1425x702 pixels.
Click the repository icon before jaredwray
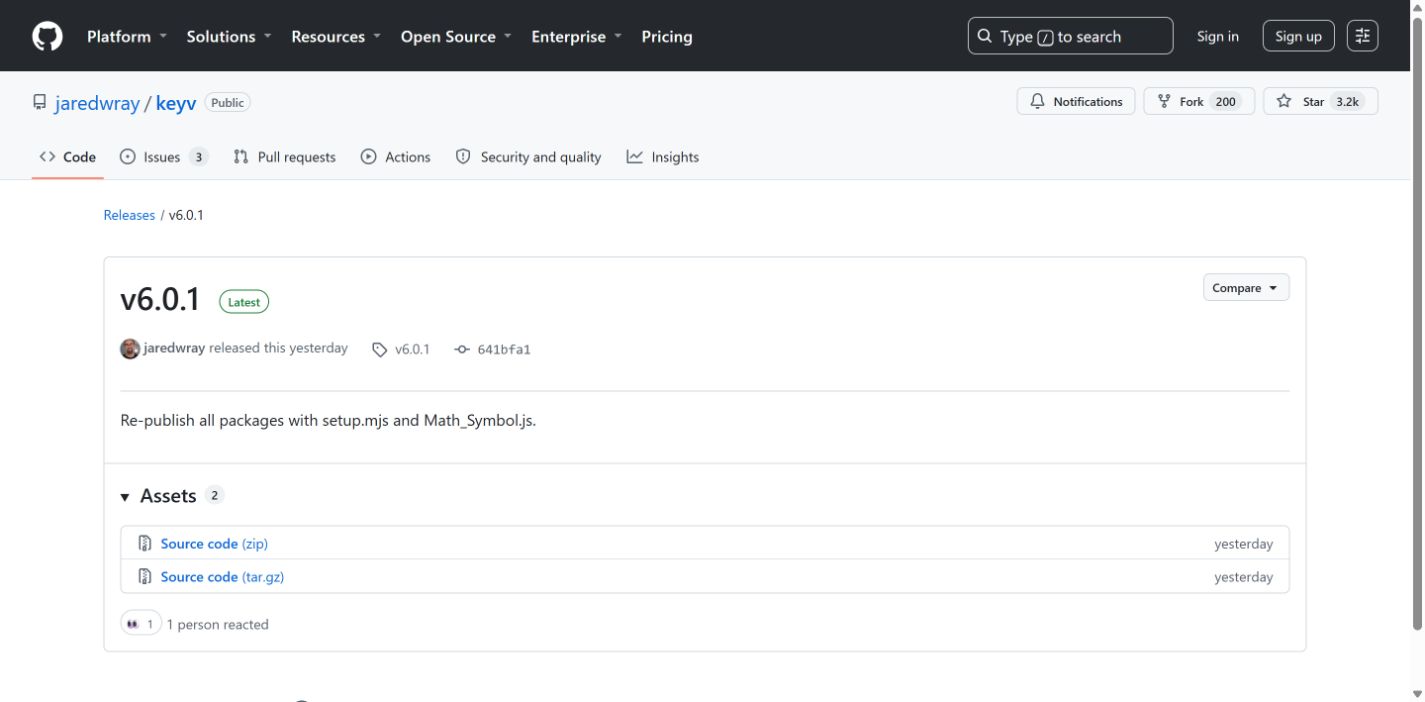click(x=40, y=102)
